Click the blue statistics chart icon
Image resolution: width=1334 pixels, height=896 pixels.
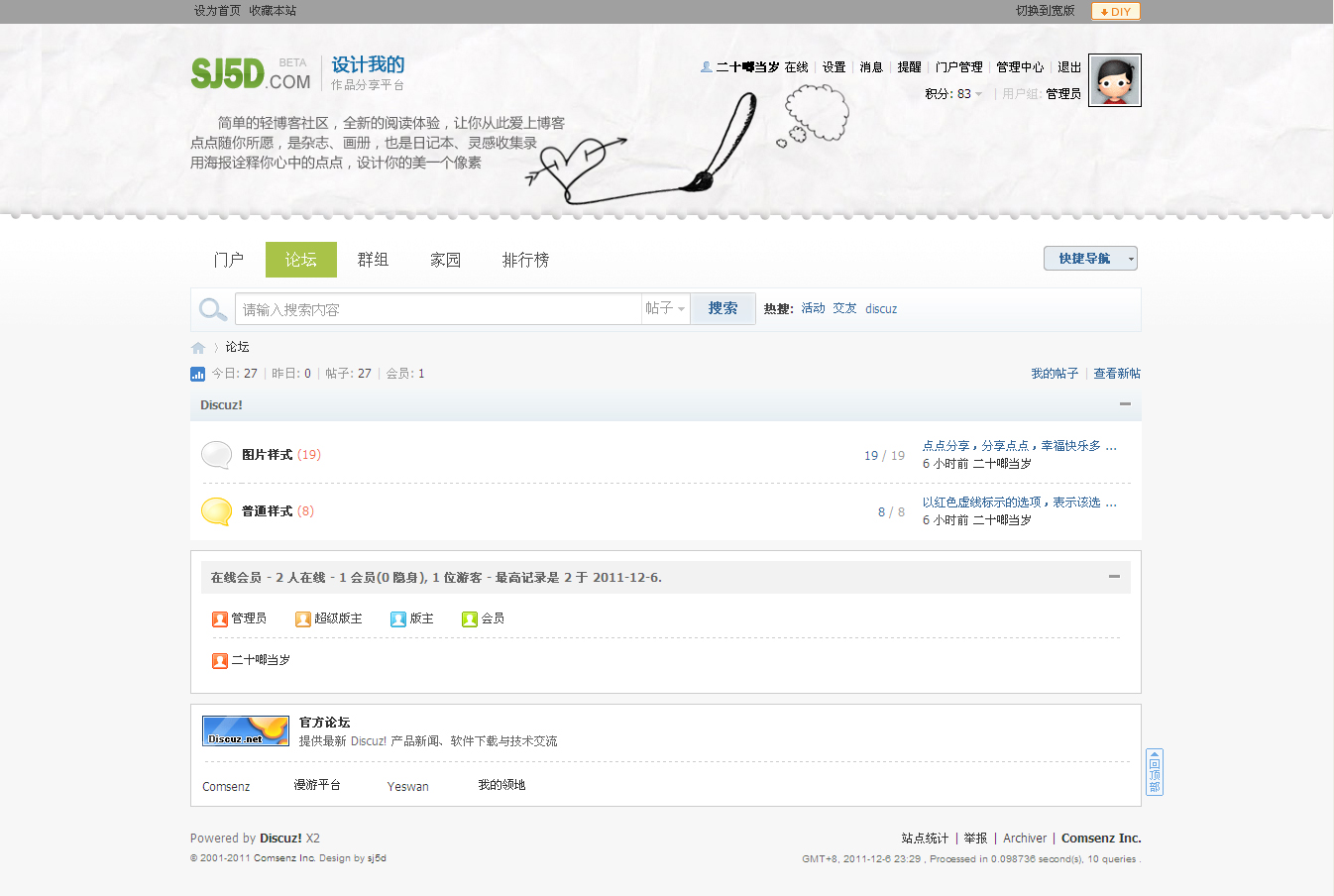point(197,374)
